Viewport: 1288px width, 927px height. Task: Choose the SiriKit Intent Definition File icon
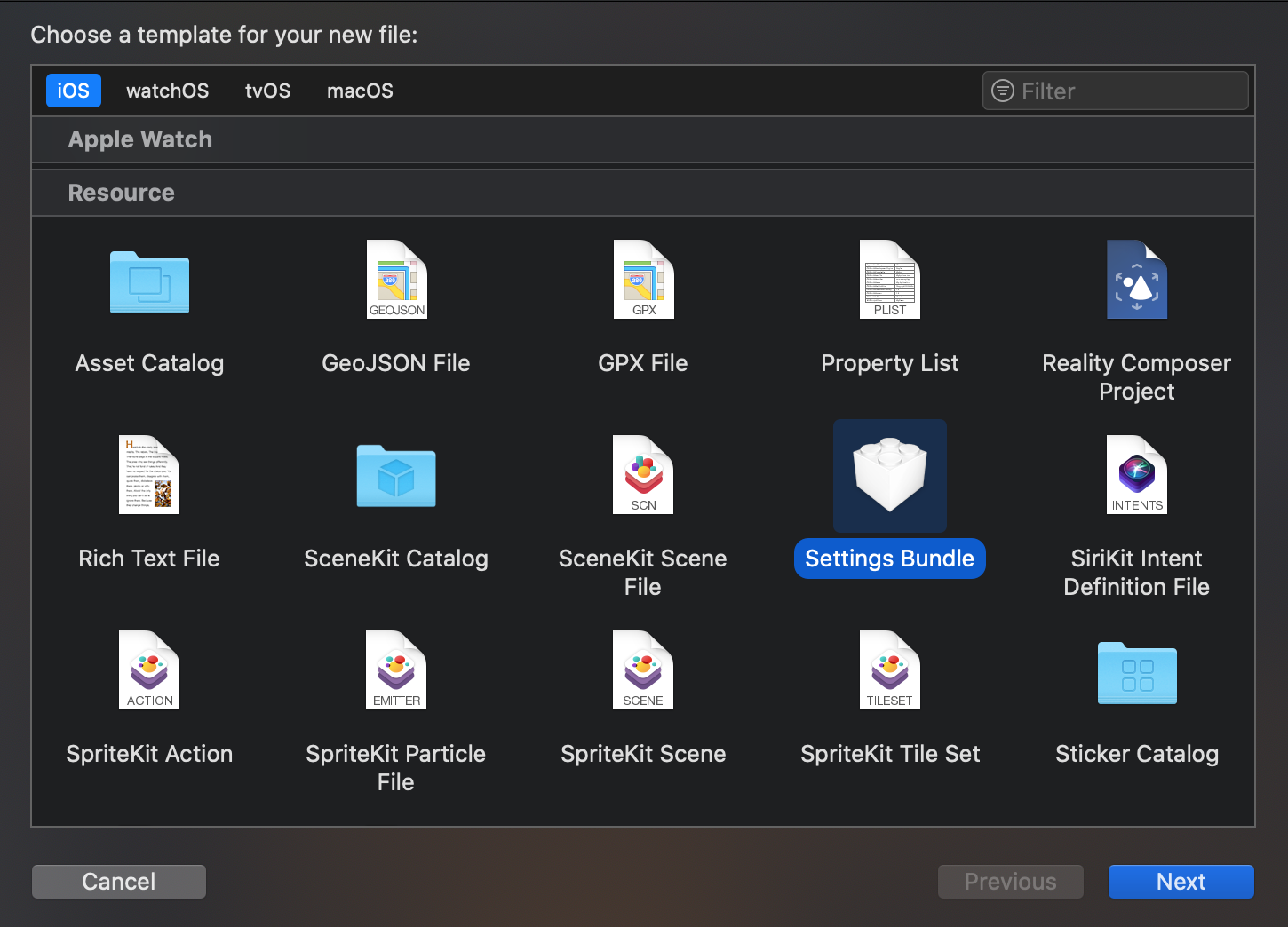click(x=1137, y=475)
